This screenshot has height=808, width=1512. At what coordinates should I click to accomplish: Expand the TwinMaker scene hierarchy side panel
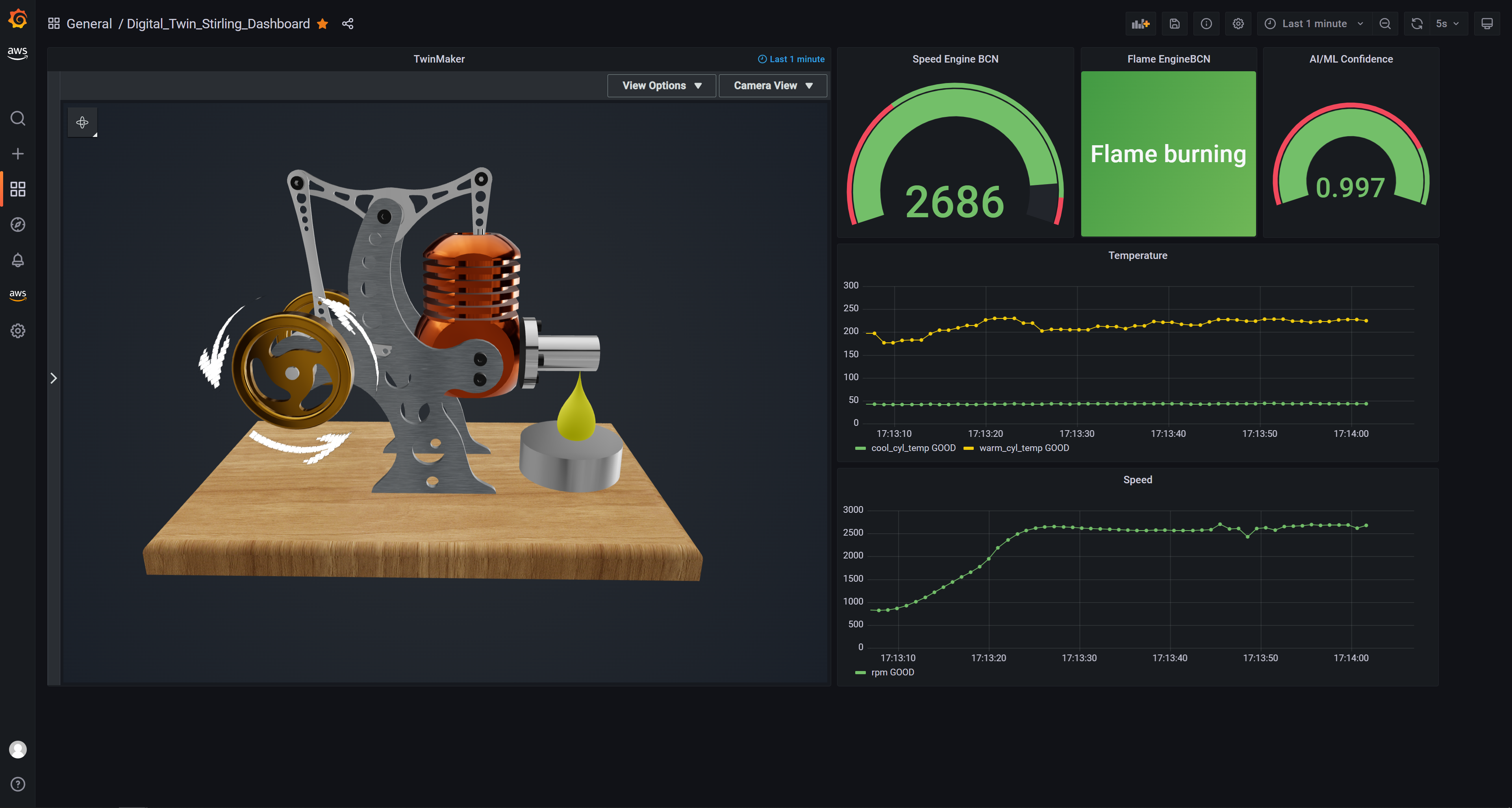click(54, 379)
